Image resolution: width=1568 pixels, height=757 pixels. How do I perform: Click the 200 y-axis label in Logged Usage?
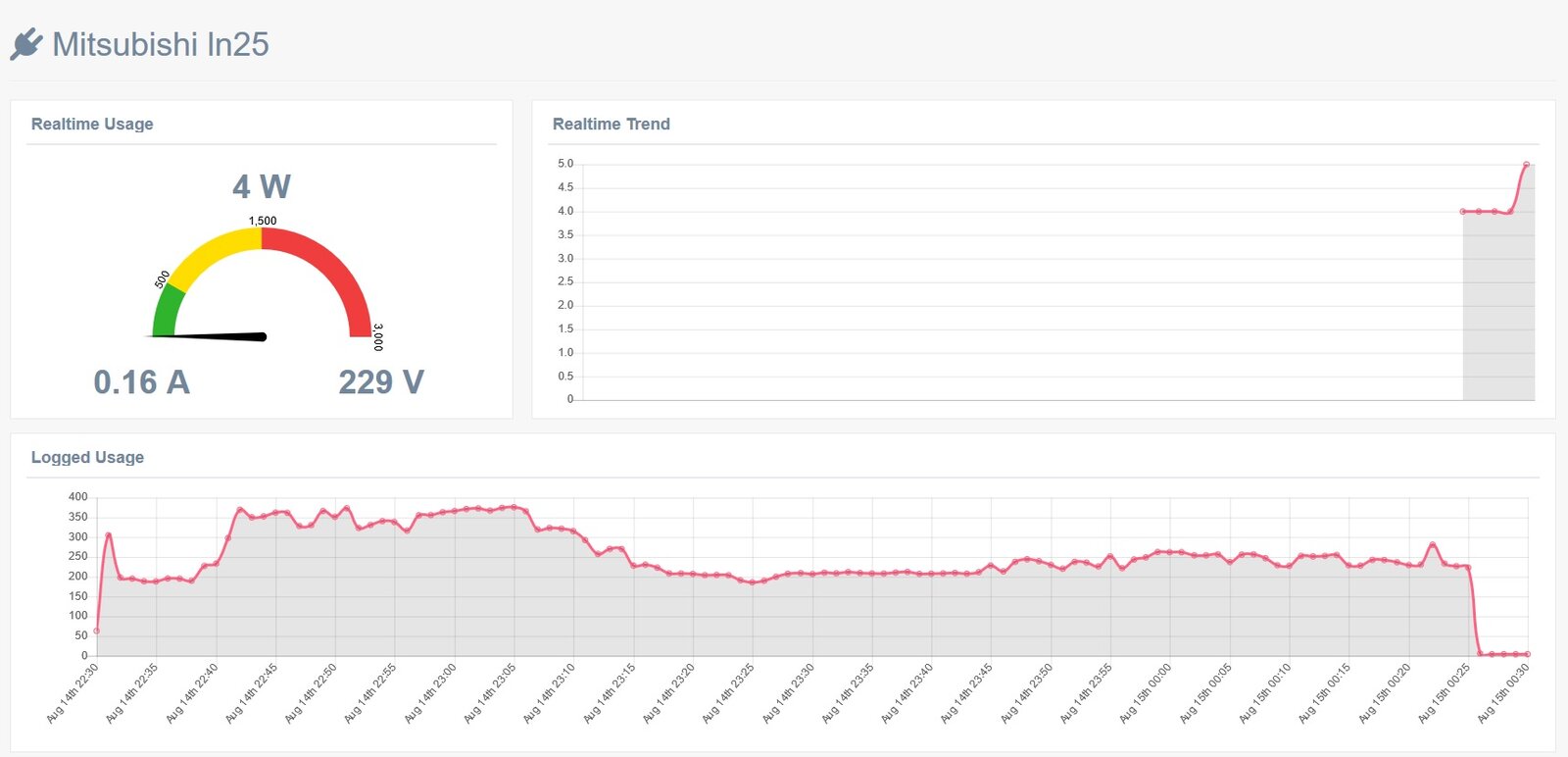click(x=78, y=577)
